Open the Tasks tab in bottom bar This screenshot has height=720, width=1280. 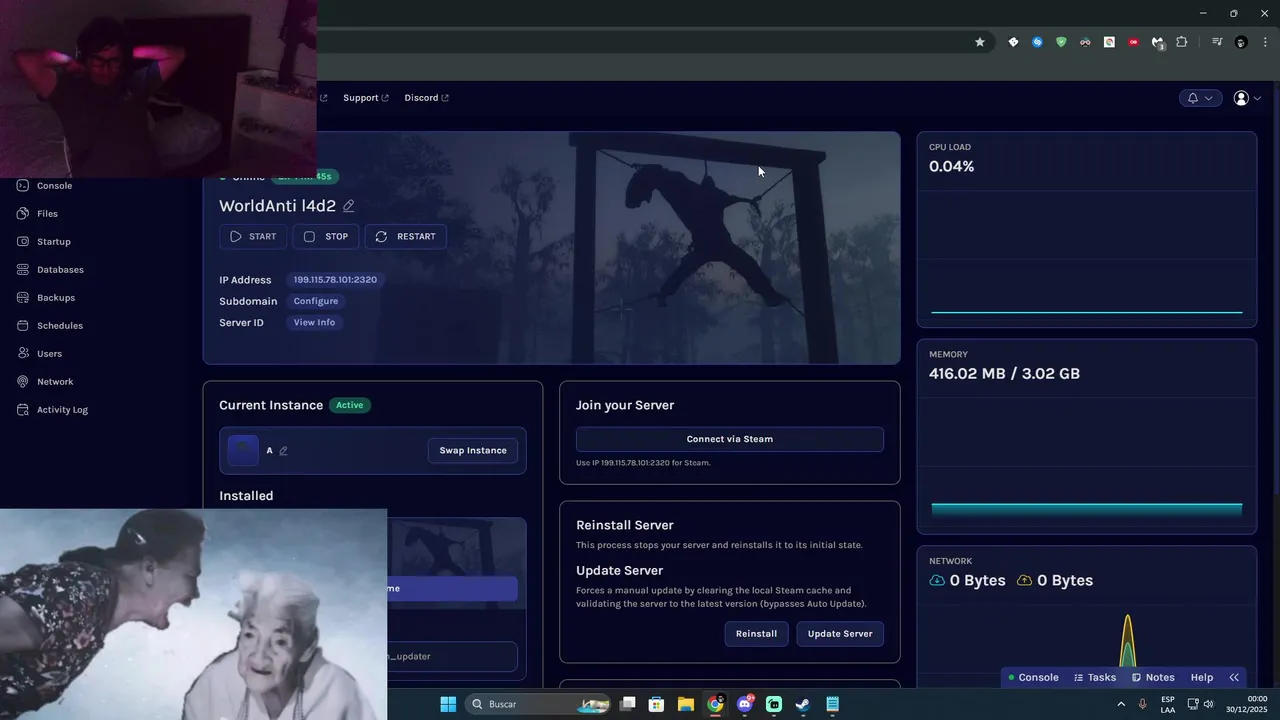click(x=1095, y=678)
